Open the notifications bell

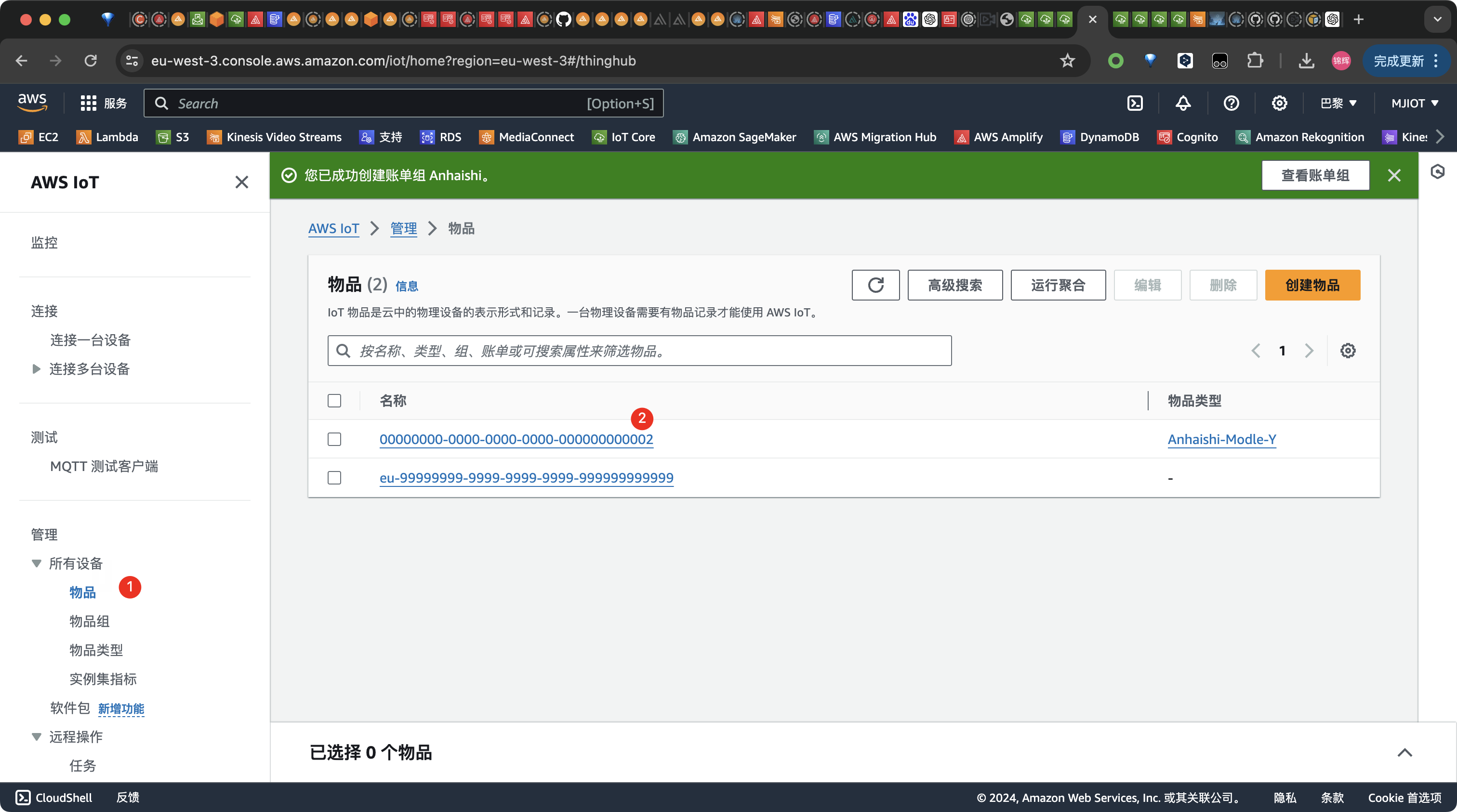pos(1183,103)
